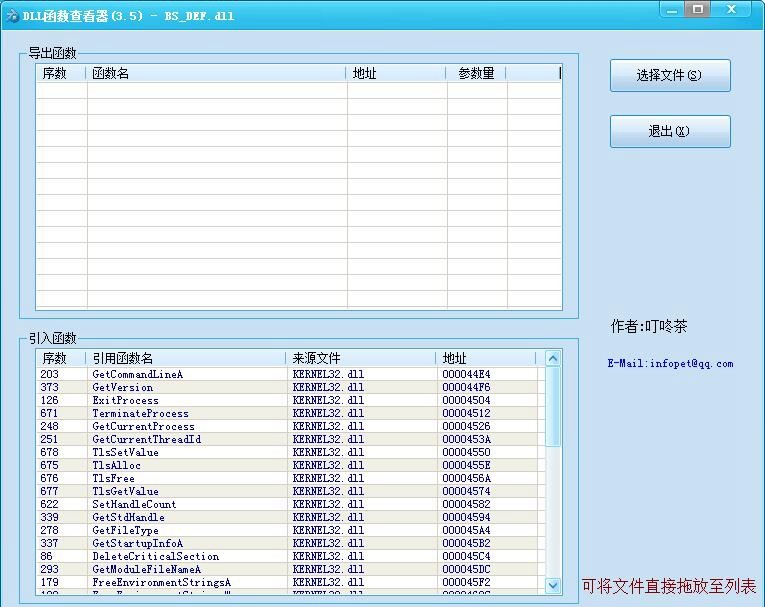Select the GetCommandLineA row
This screenshot has height=607, width=765.
pos(291,374)
